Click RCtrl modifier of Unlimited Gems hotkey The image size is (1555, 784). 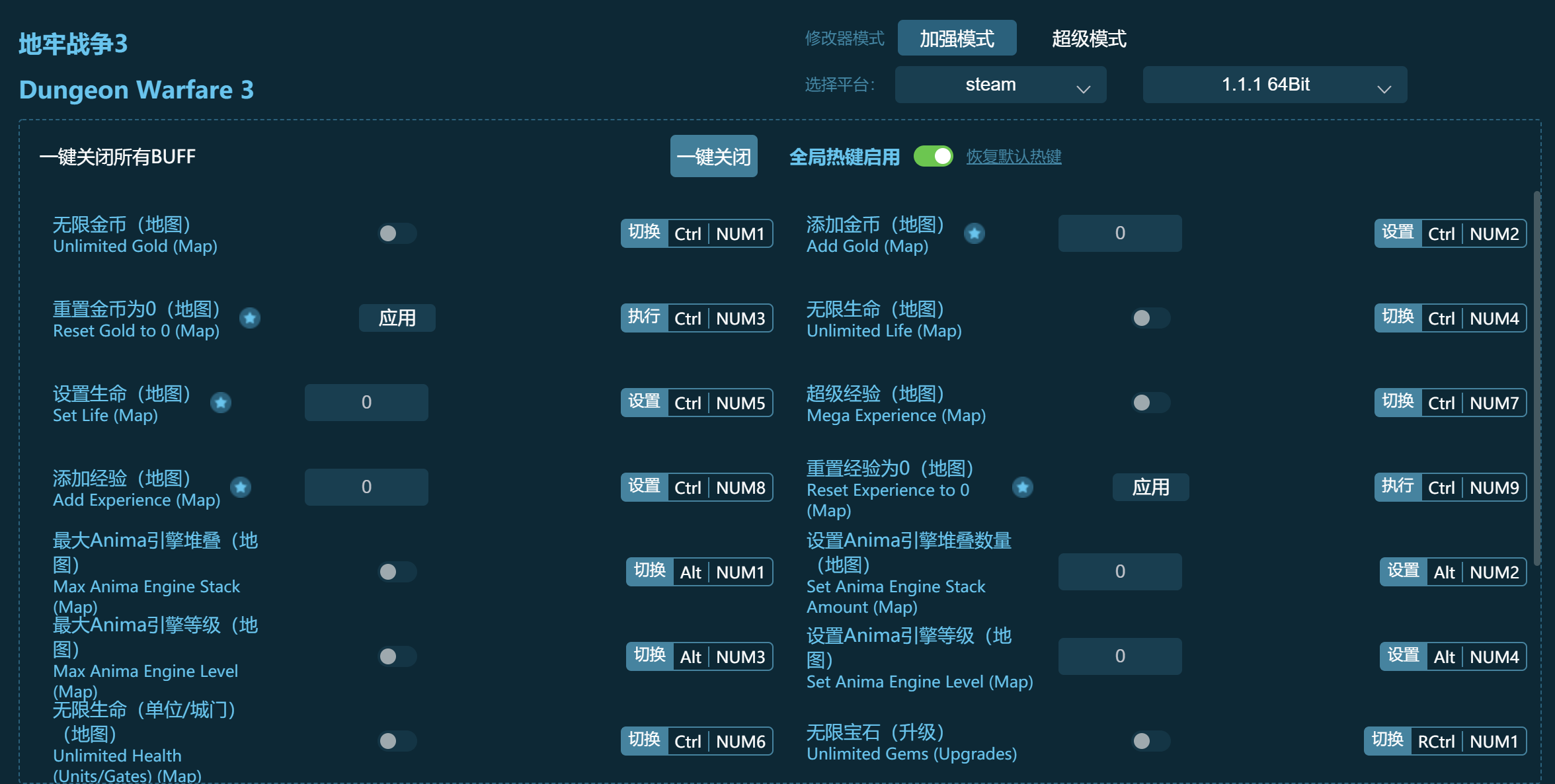tap(1436, 742)
